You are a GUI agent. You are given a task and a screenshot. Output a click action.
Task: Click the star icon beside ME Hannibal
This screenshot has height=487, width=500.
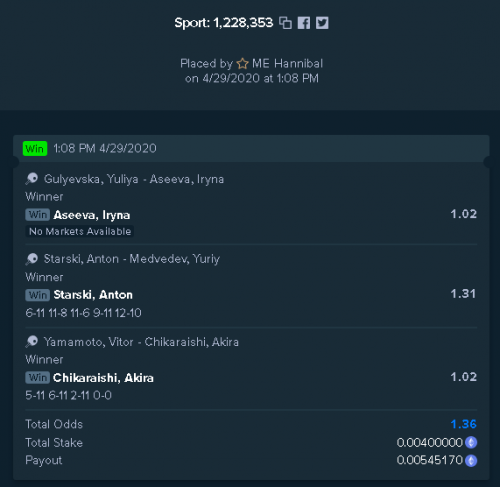[242, 63]
